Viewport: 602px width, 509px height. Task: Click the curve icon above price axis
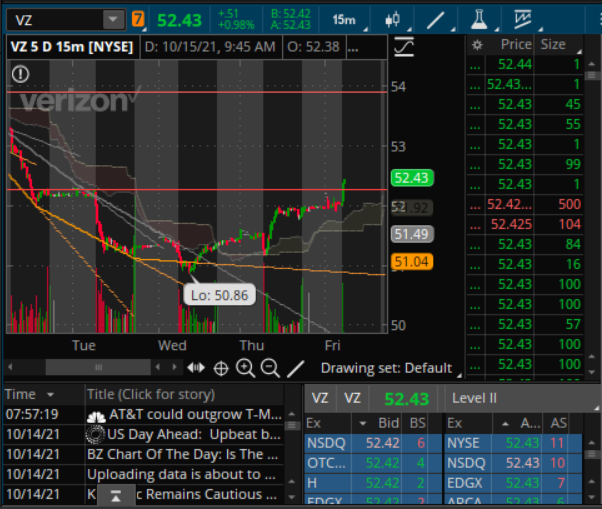click(404, 47)
